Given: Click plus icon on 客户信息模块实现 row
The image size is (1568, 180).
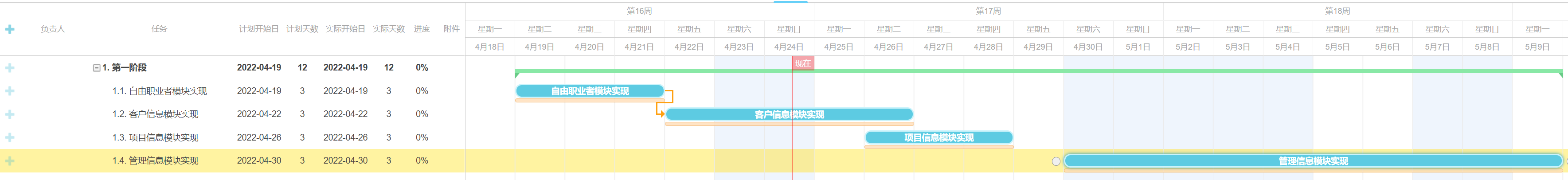Looking at the screenshot, I should 10,113.
